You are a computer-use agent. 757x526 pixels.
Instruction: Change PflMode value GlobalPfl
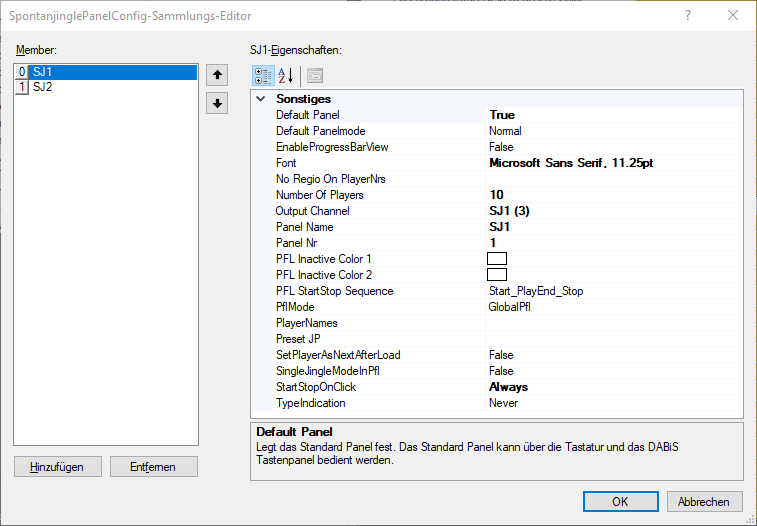click(614, 306)
